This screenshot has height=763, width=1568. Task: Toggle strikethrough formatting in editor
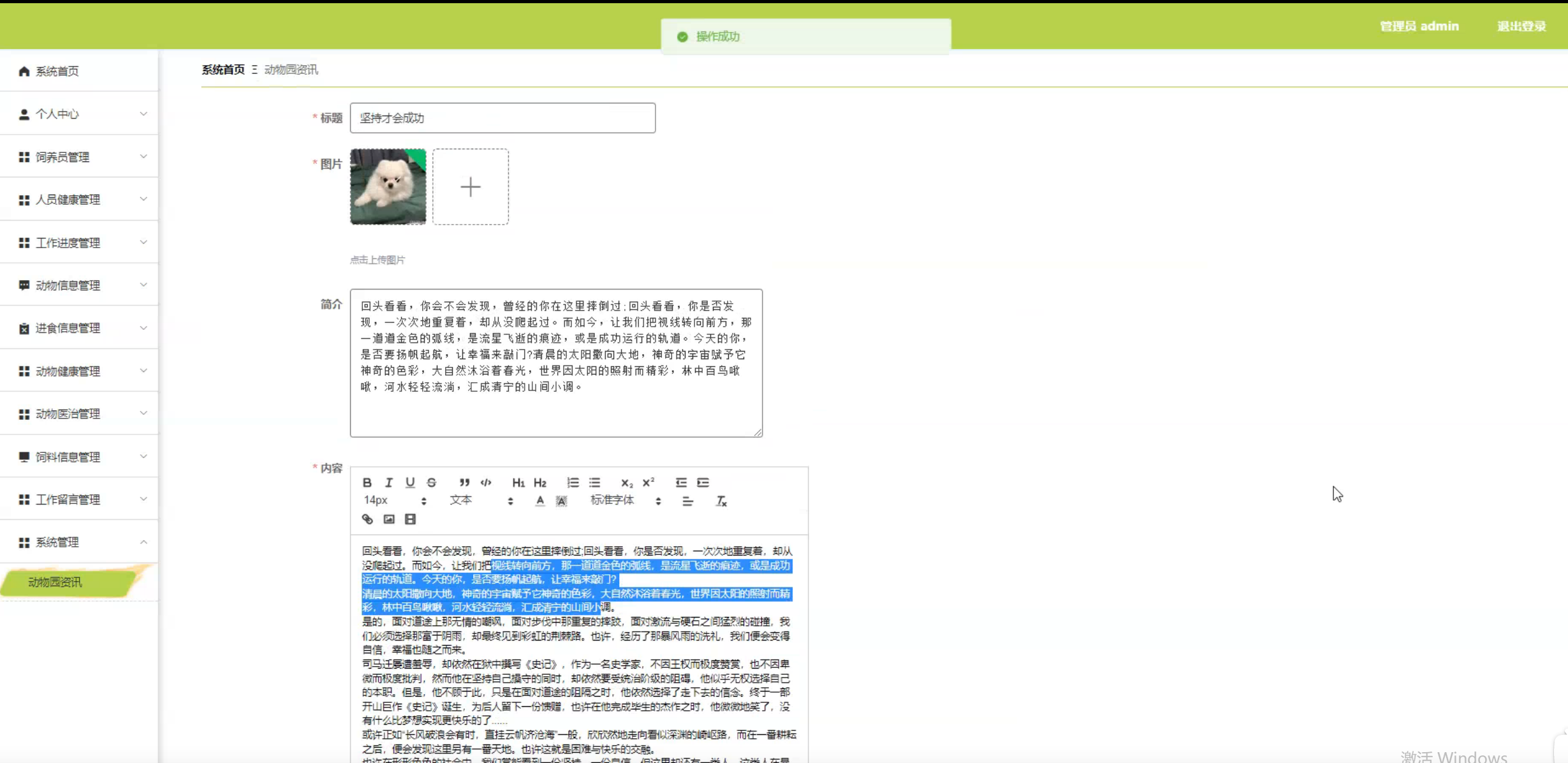(x=432, y=482)
